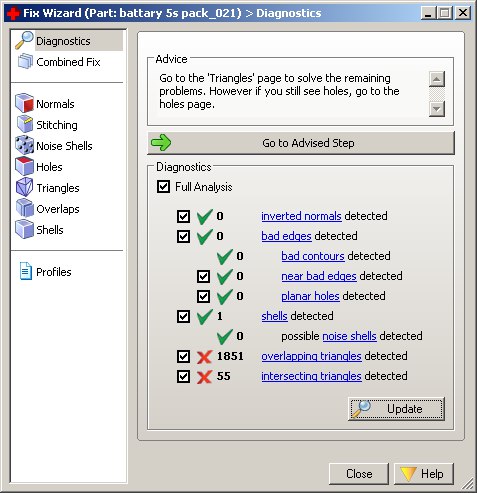Click the 55 intersecting triangles count
This screenshot has height=493, width=477.
tap(224, 376)
